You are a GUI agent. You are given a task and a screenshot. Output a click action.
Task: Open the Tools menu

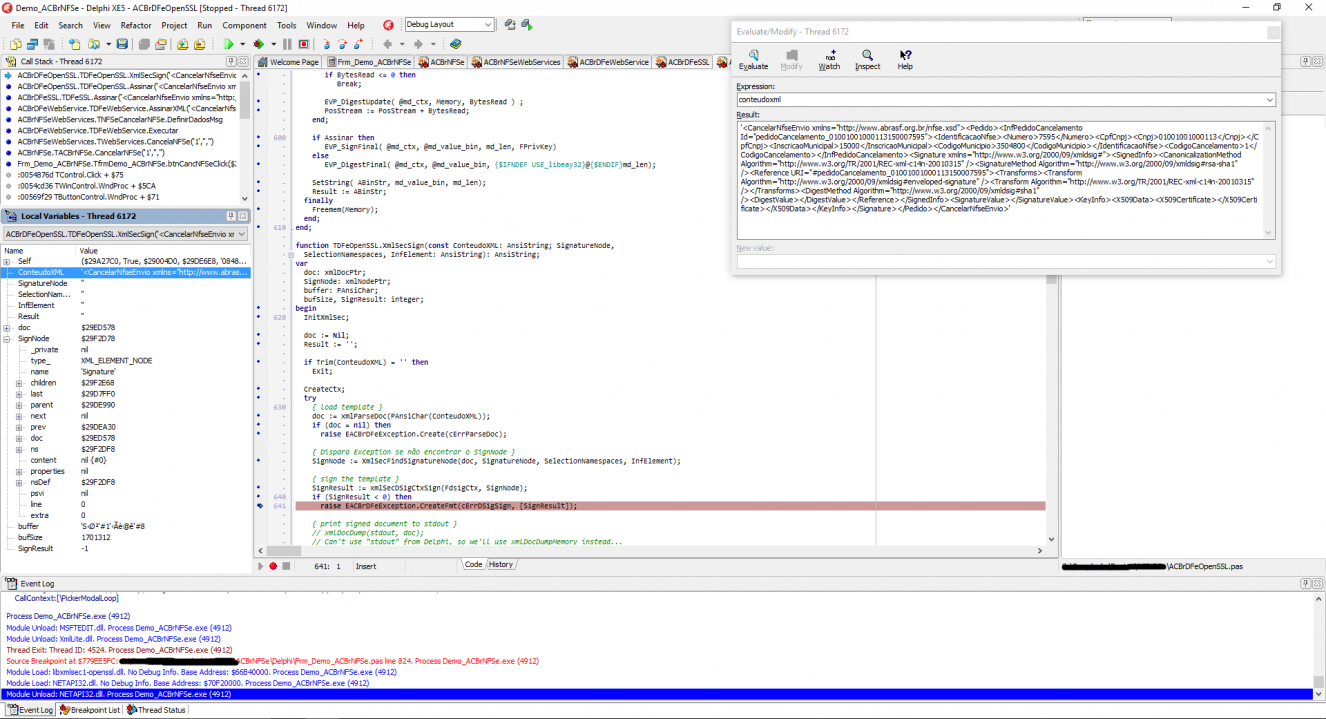286,25
